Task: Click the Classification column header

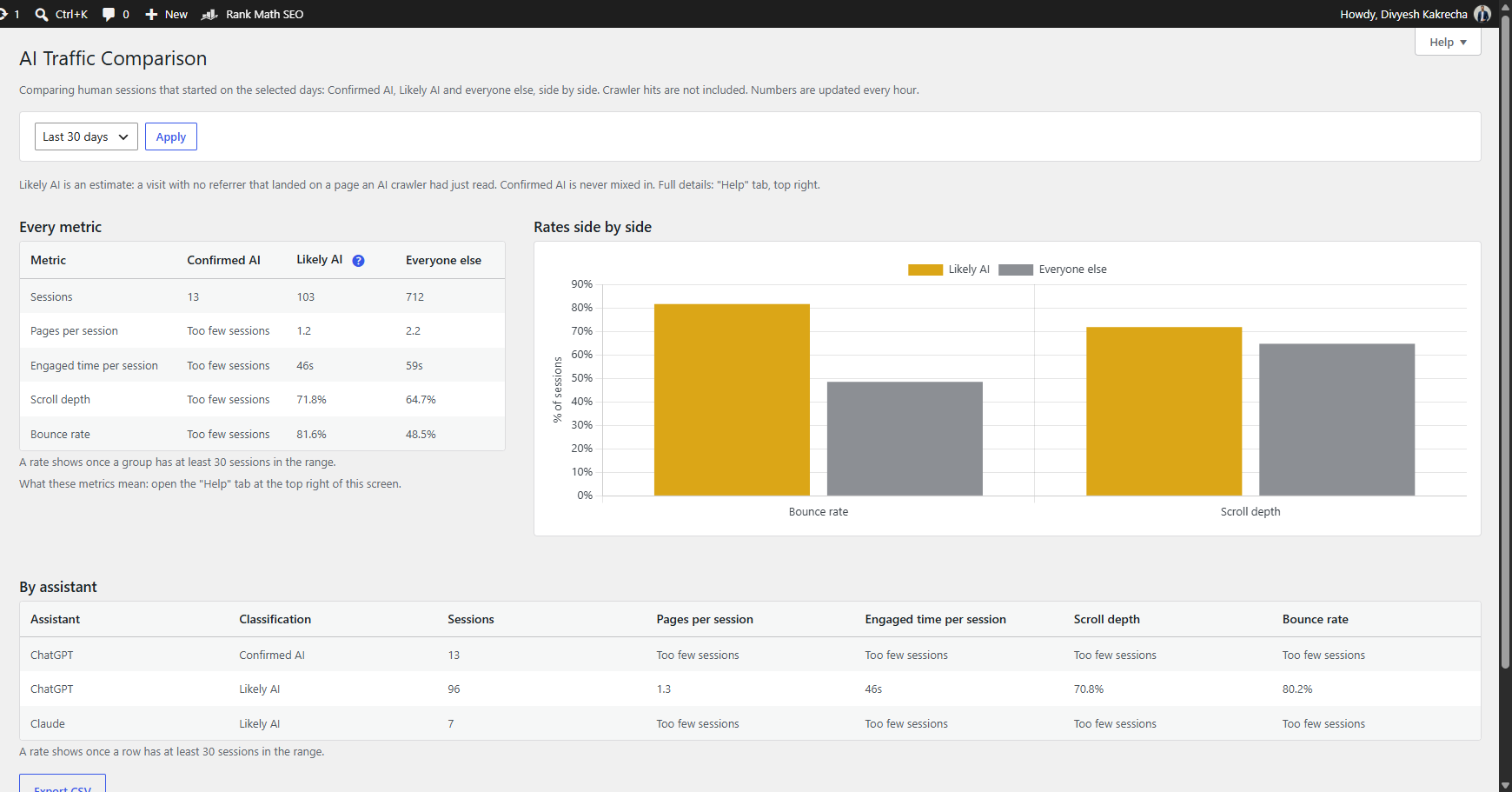Action: (x=275, y=620)
